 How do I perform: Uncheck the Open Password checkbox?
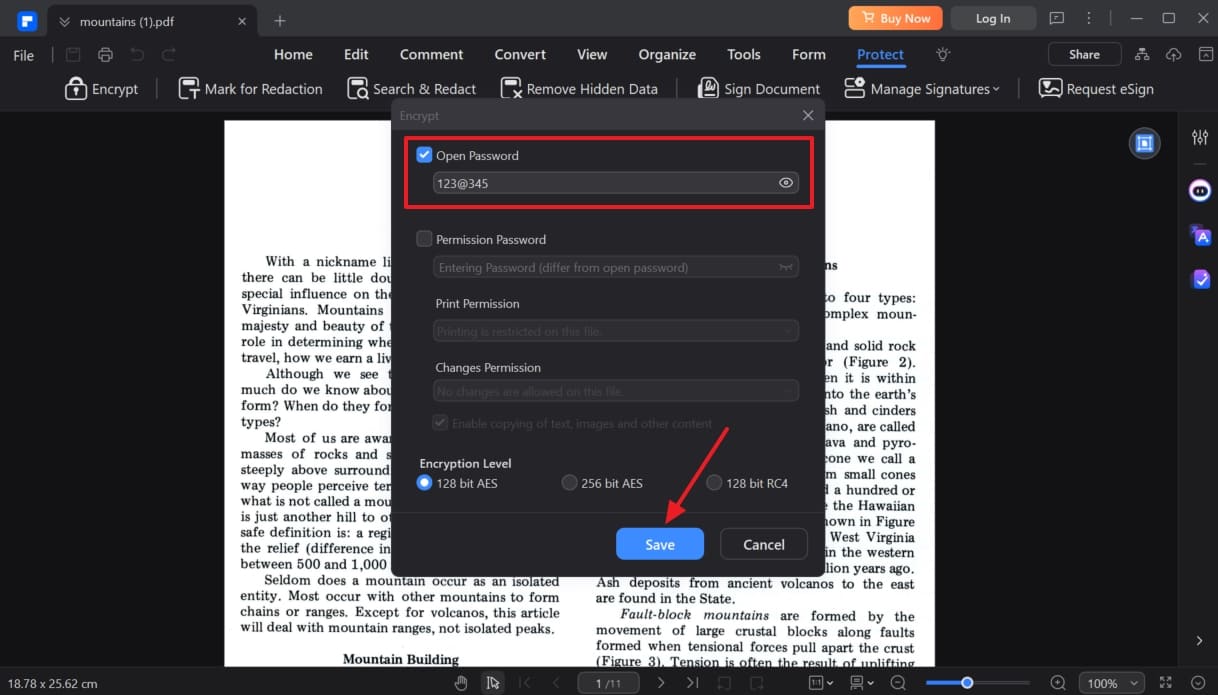click(x=424, y=155)
